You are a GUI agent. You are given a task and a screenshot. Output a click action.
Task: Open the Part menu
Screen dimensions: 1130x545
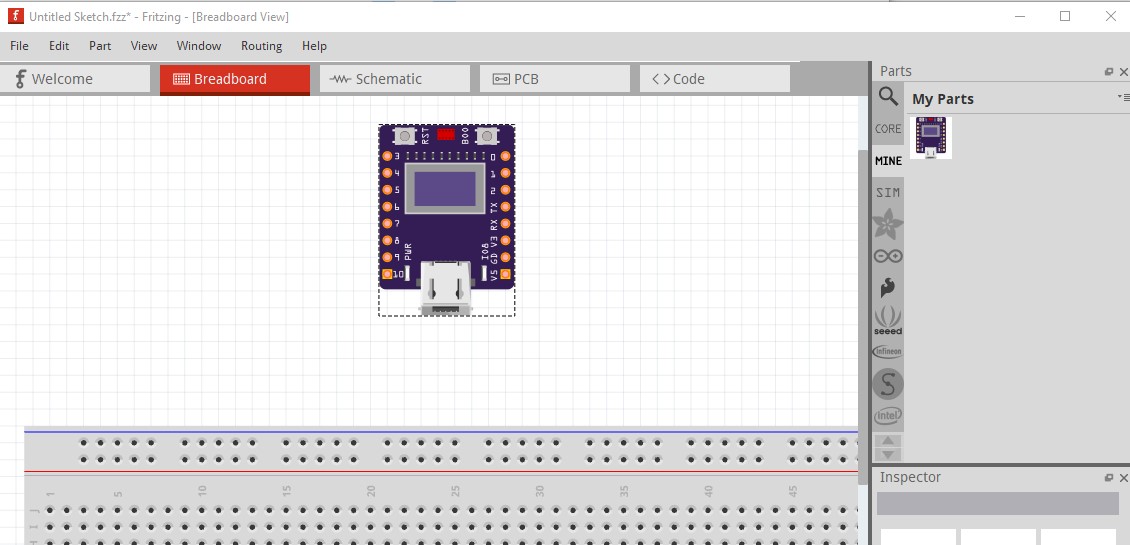coord(100,46)
